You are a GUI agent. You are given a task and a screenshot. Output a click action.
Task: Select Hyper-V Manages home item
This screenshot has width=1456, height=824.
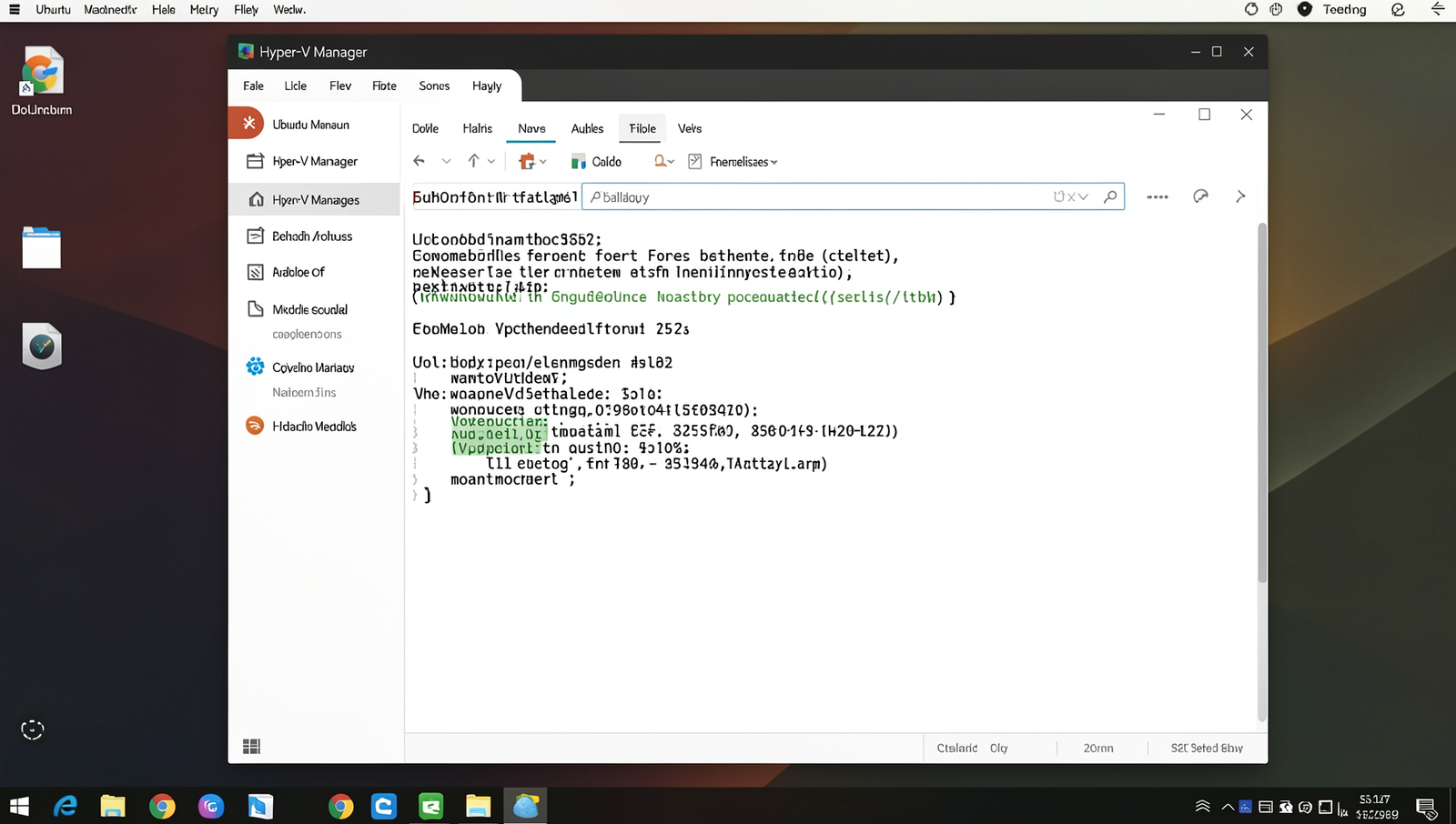pyautogui.click(x=314, y=199)
